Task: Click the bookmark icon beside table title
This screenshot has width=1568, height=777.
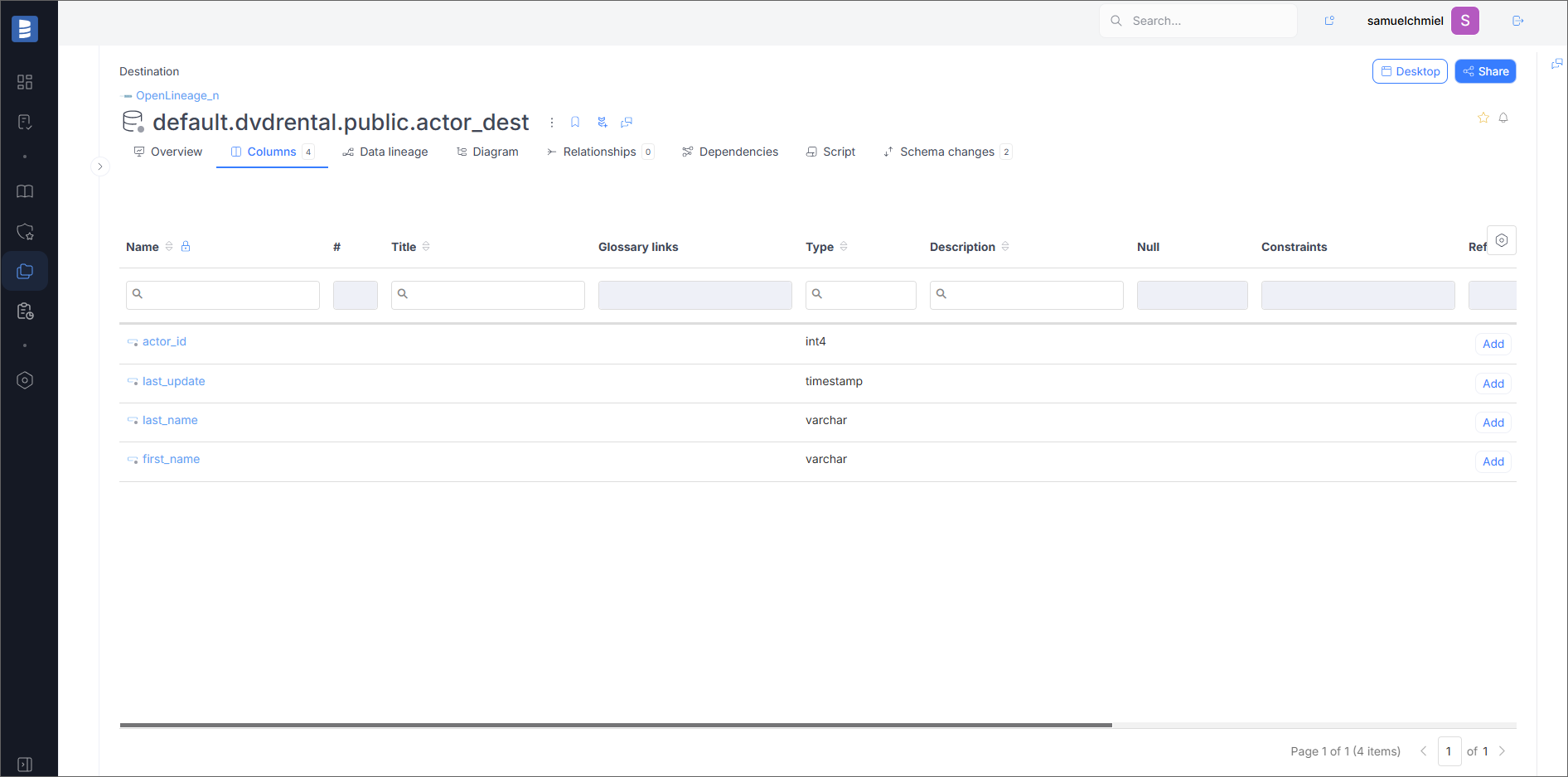Action: pyautogui.click(x=575, y=123)
